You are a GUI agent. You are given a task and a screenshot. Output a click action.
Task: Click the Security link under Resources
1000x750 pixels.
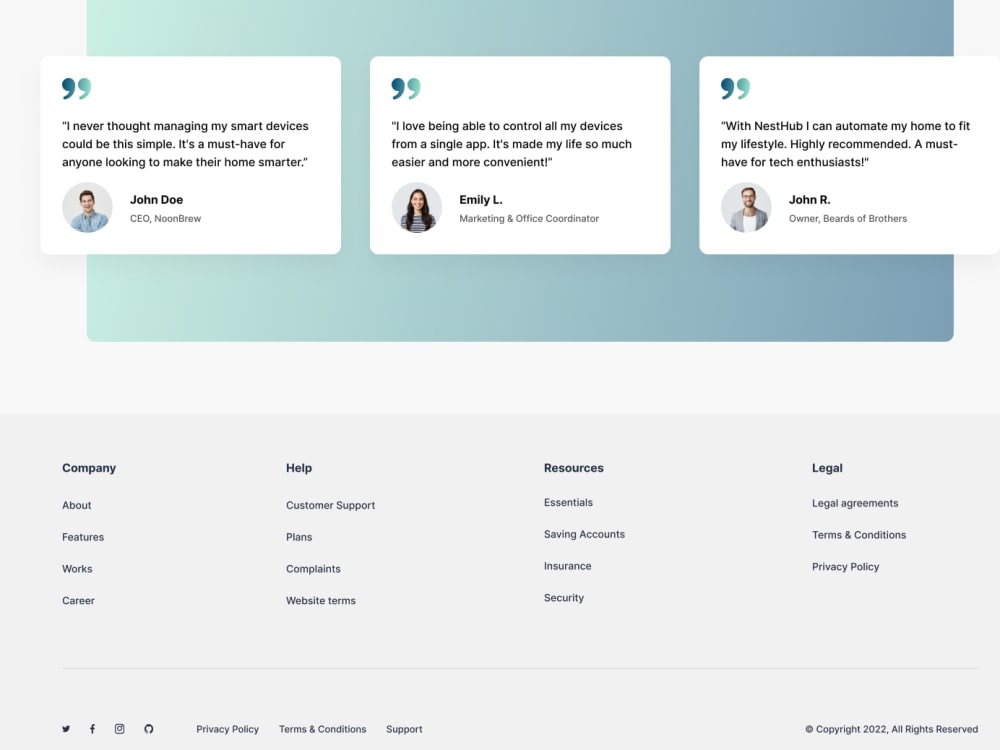click(564, 598)
